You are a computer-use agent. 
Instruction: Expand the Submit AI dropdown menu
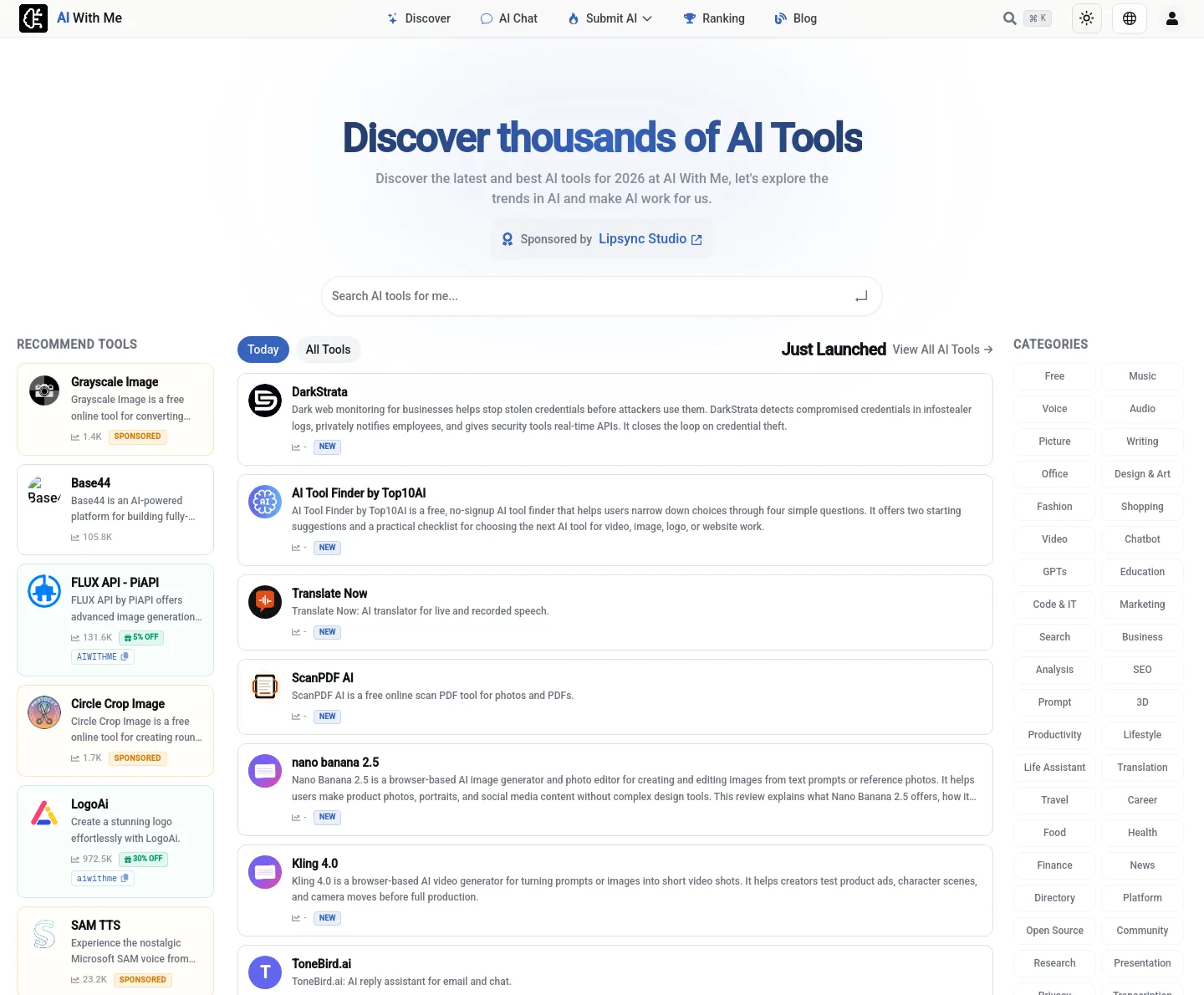[610, 18]
